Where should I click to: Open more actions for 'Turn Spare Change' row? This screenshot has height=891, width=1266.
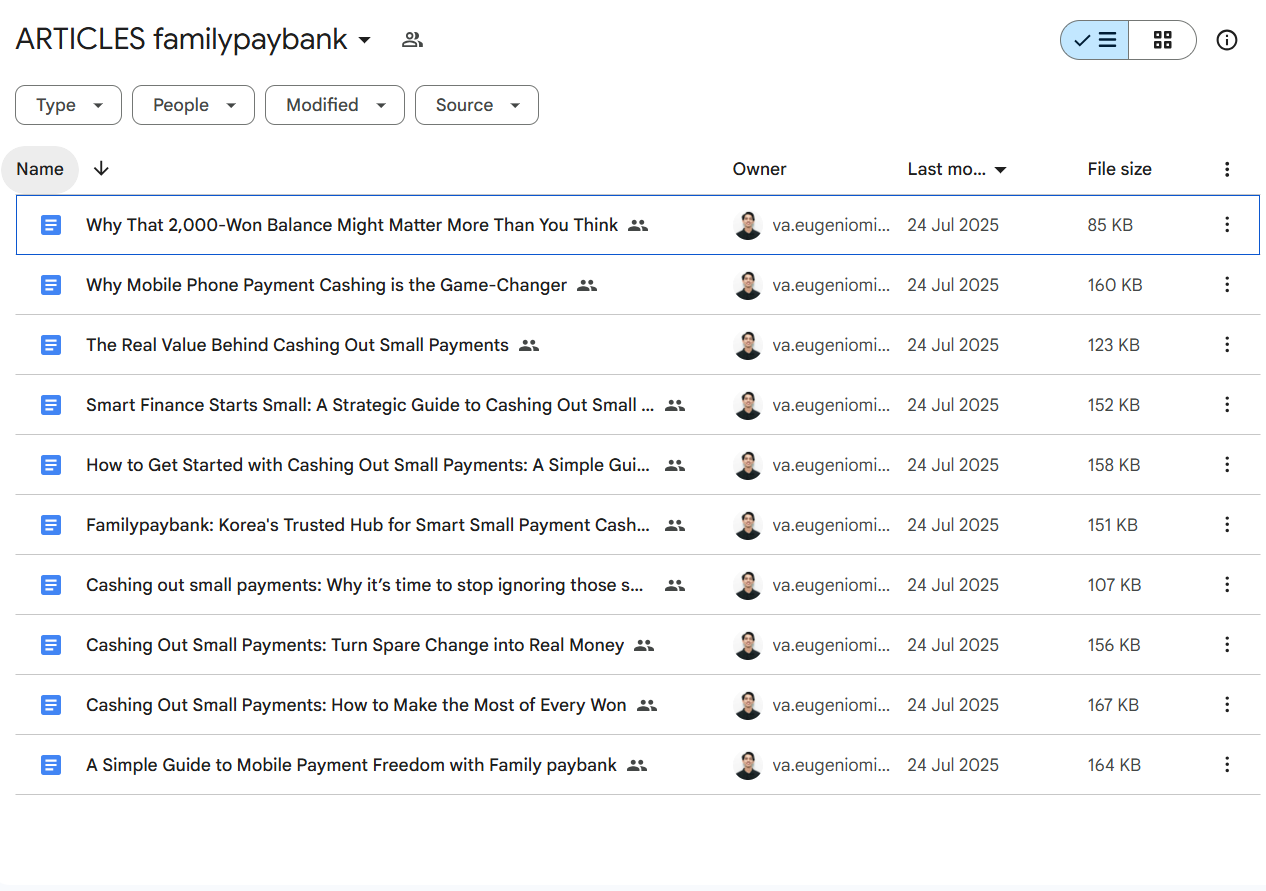[1227, 645]
